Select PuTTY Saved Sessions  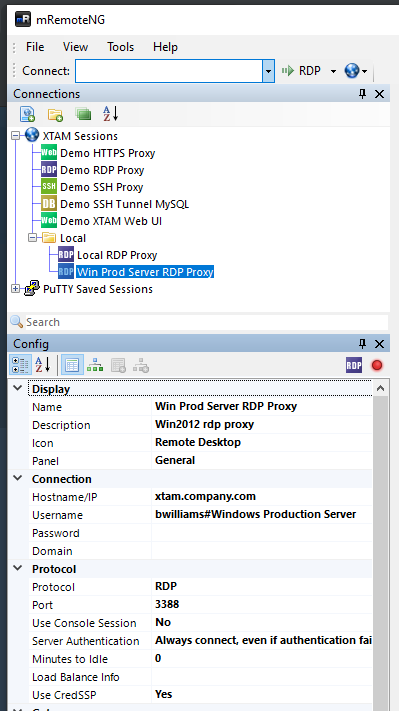pos(98,289)
